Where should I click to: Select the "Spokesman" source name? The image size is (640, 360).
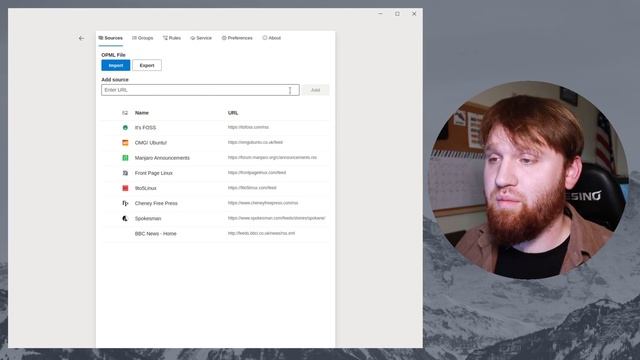click(148, 218)
